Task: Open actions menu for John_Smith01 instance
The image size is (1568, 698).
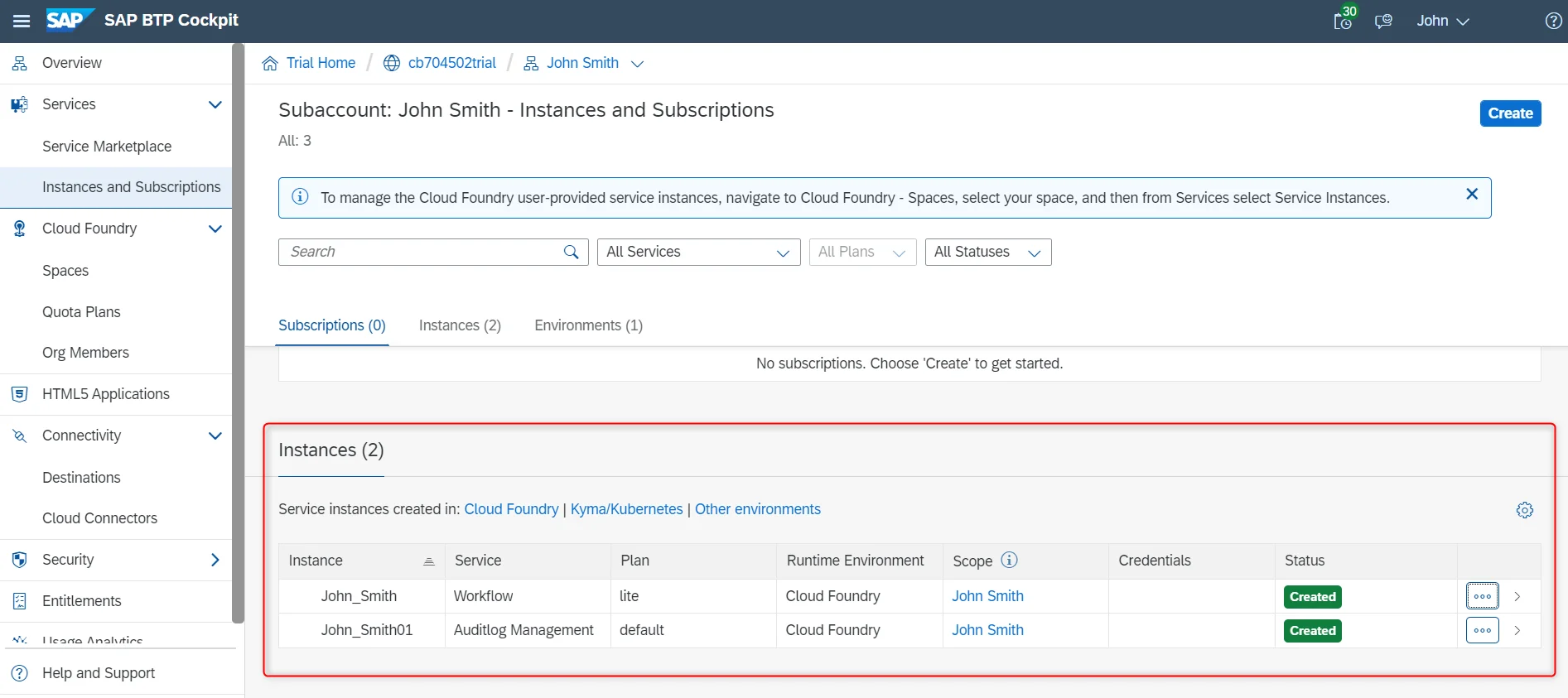Action: pyautogui.click(x=1483, y=630)
